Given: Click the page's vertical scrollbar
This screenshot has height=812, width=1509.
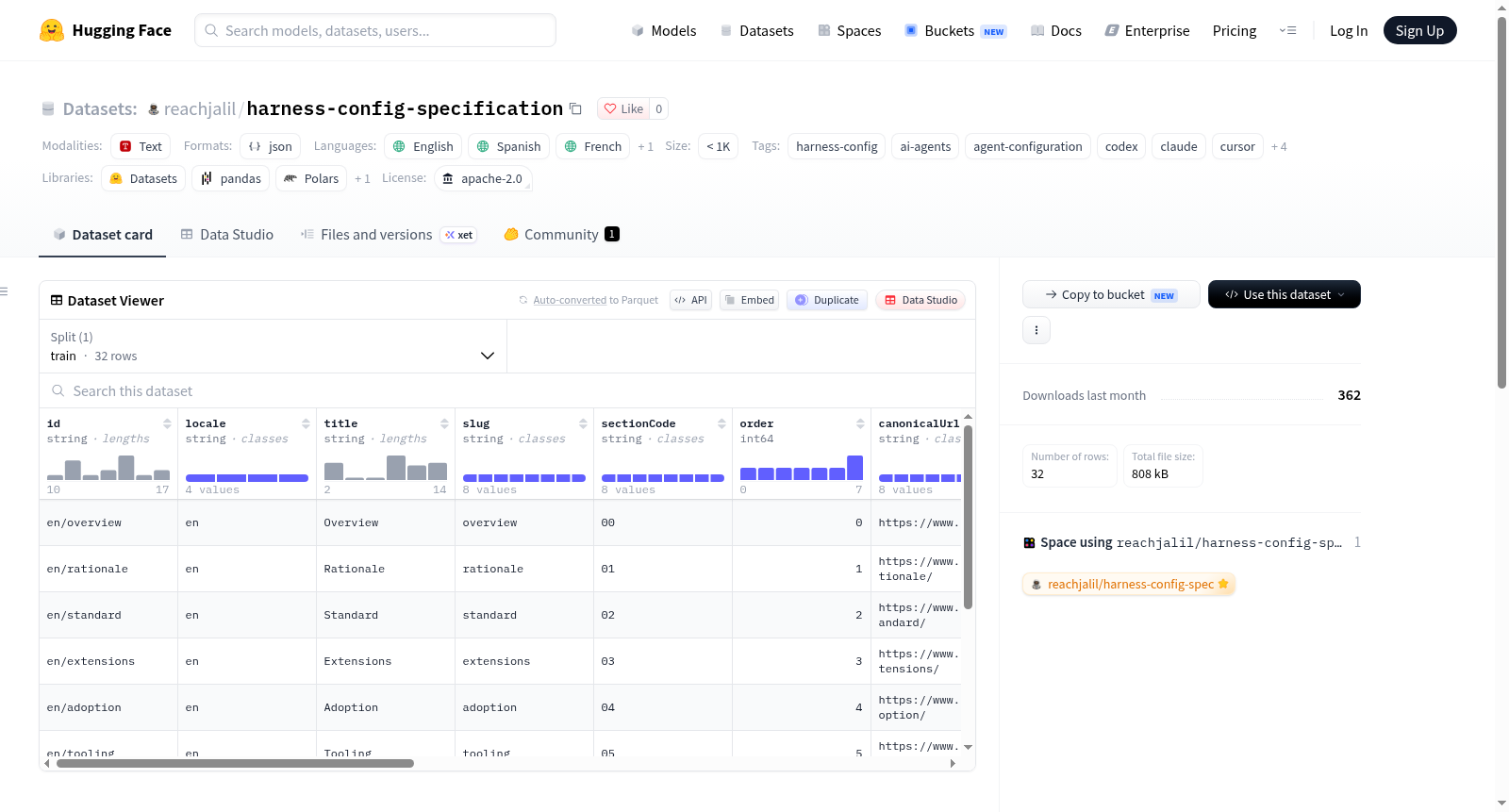Looking at the screenshot, I should click(1501, 203).
